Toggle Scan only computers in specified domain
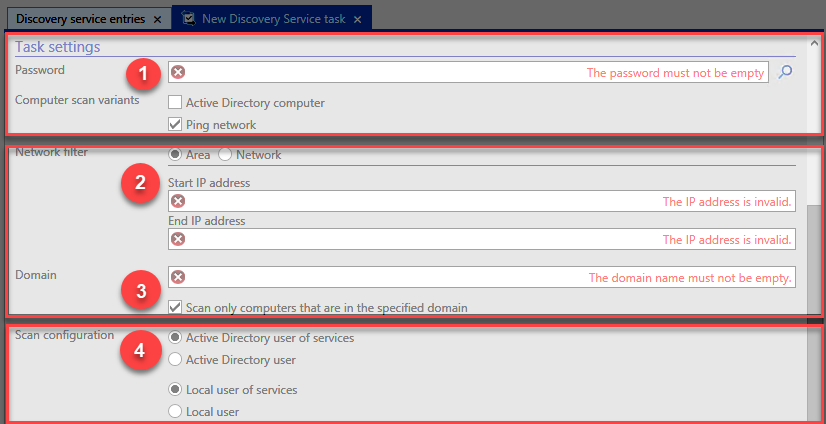Image resolution: width=826 pixels, height=424 pixels. tap(175, 307)
